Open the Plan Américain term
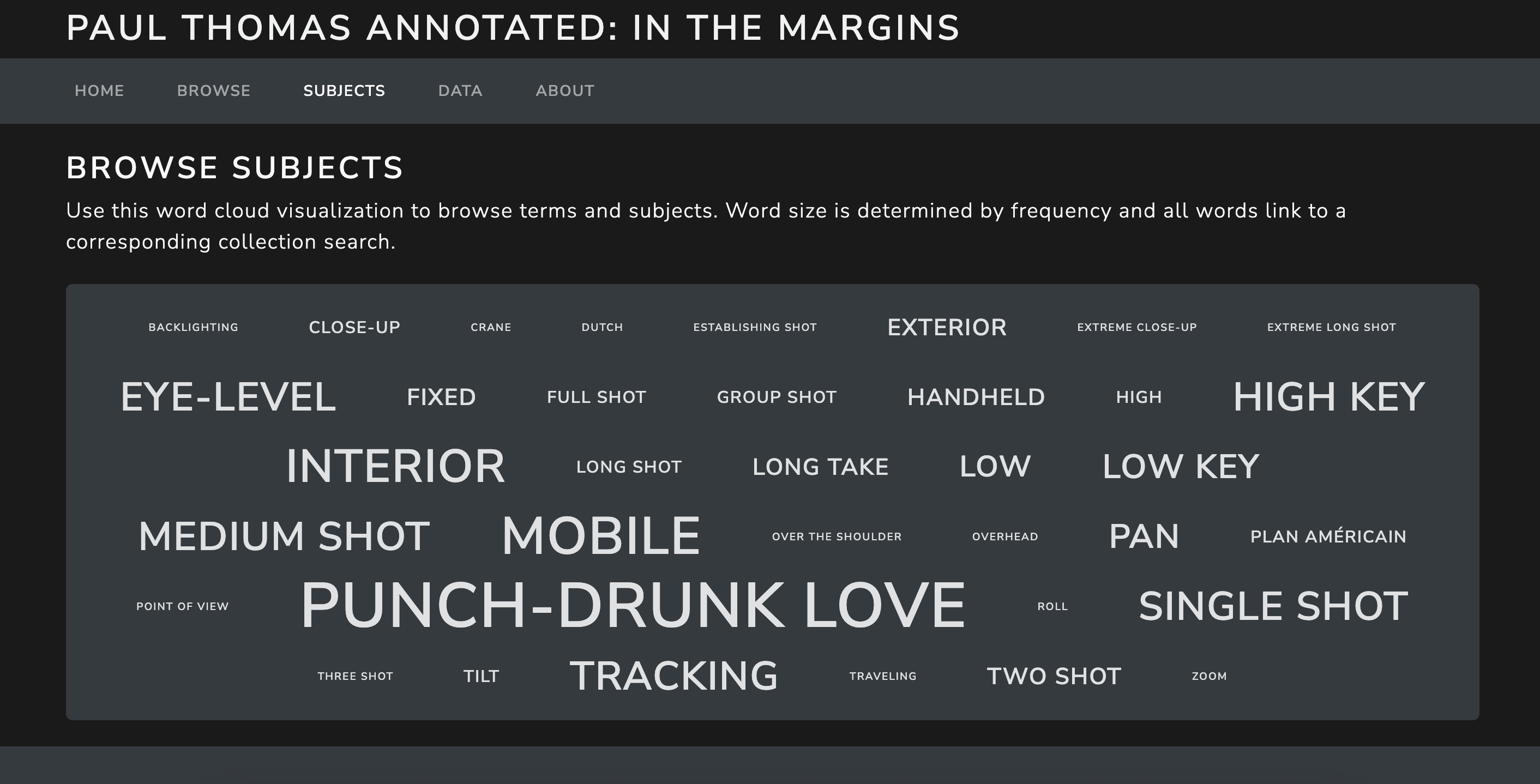 point(1328,536)
